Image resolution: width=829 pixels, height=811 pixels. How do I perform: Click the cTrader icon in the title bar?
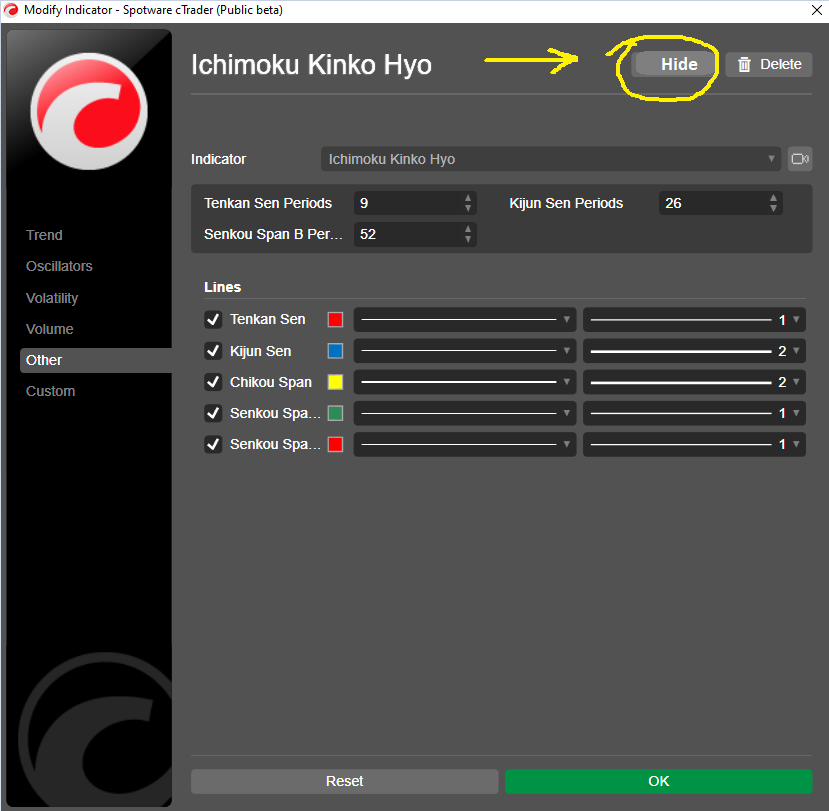(x=11, y=10)
